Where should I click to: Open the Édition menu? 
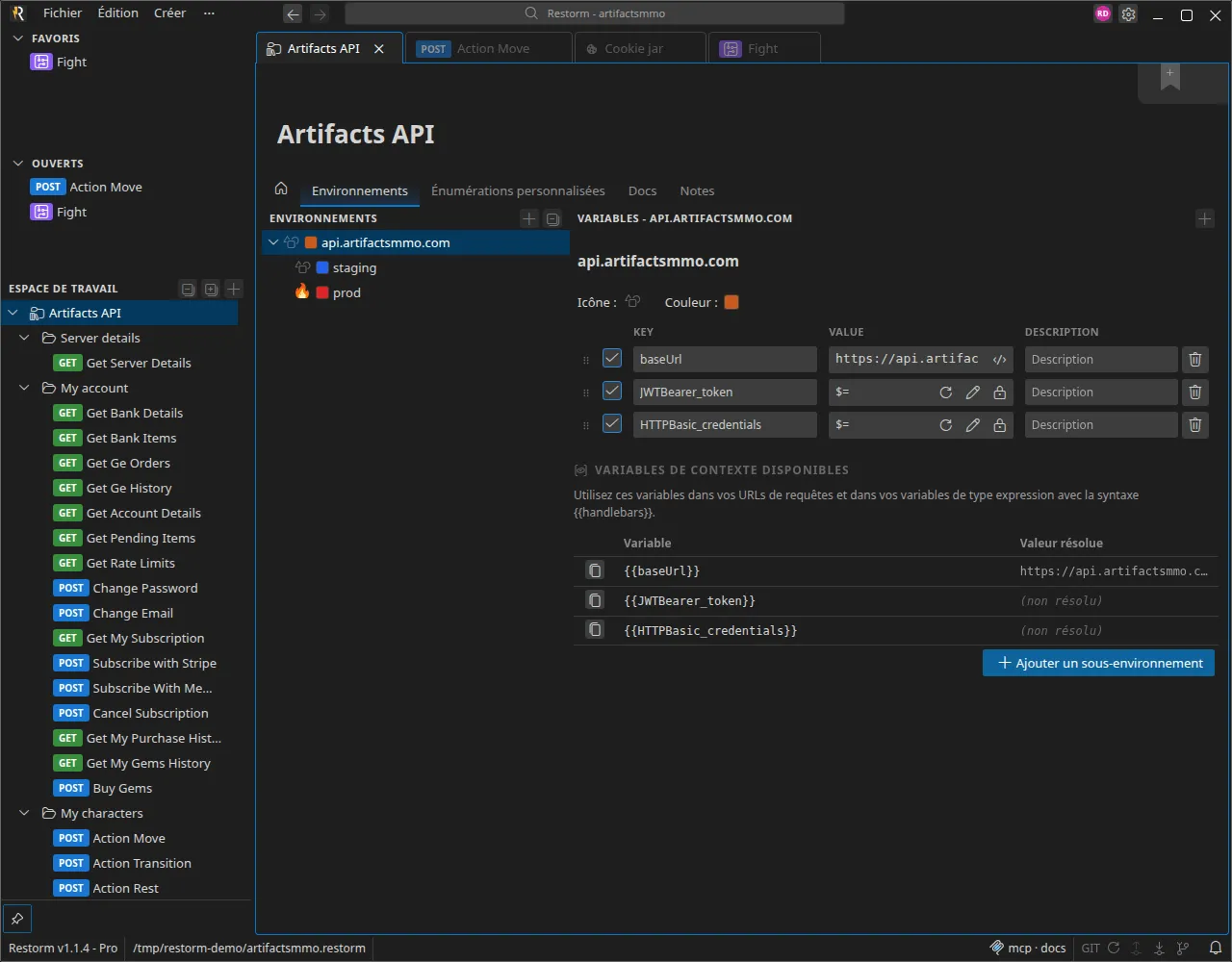tap(118, 13)
